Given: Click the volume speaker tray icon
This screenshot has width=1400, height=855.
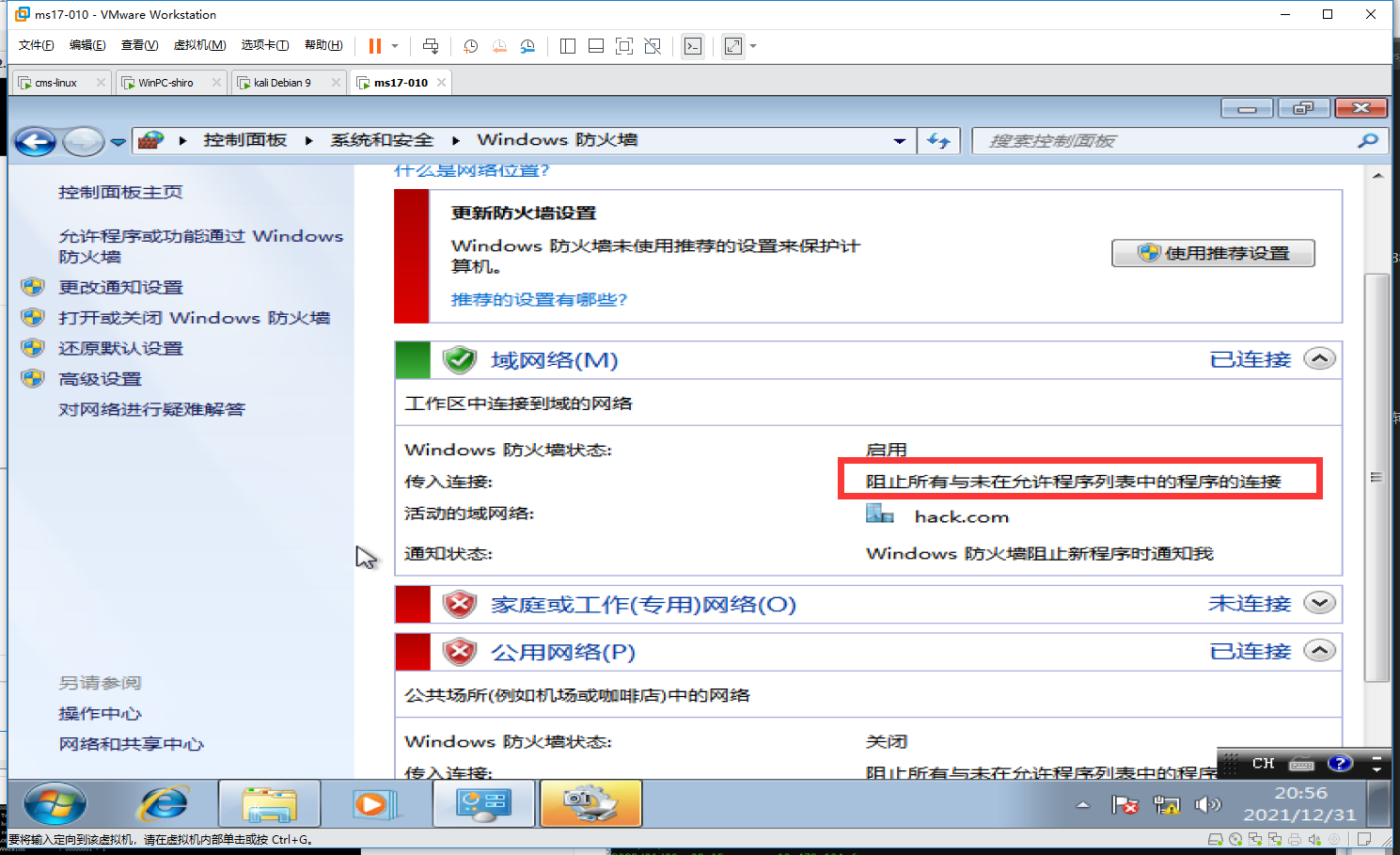Looking at the screenshot, I should click(1207, 804).
